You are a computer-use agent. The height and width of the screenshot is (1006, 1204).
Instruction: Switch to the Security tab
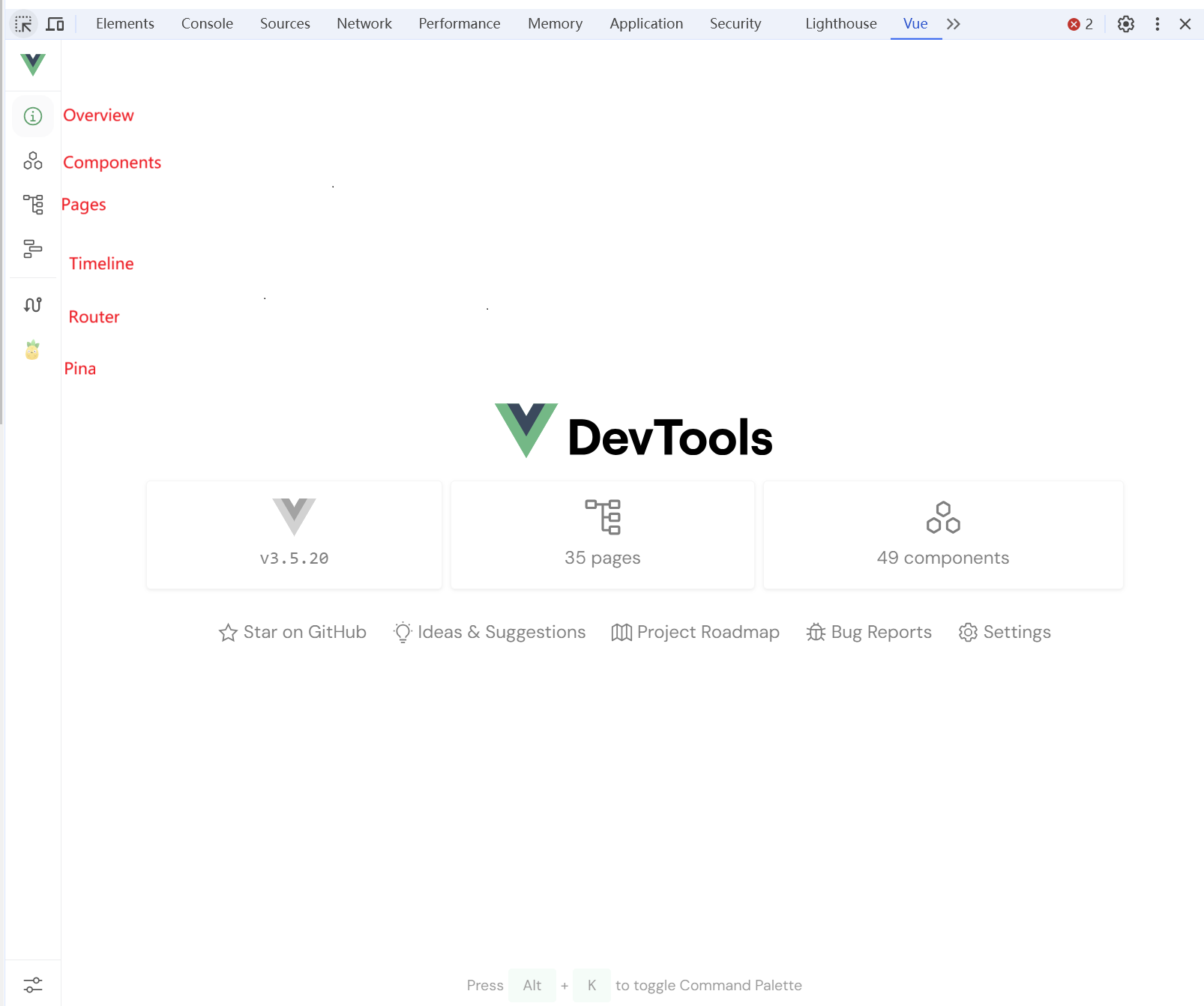coord(735,24)
